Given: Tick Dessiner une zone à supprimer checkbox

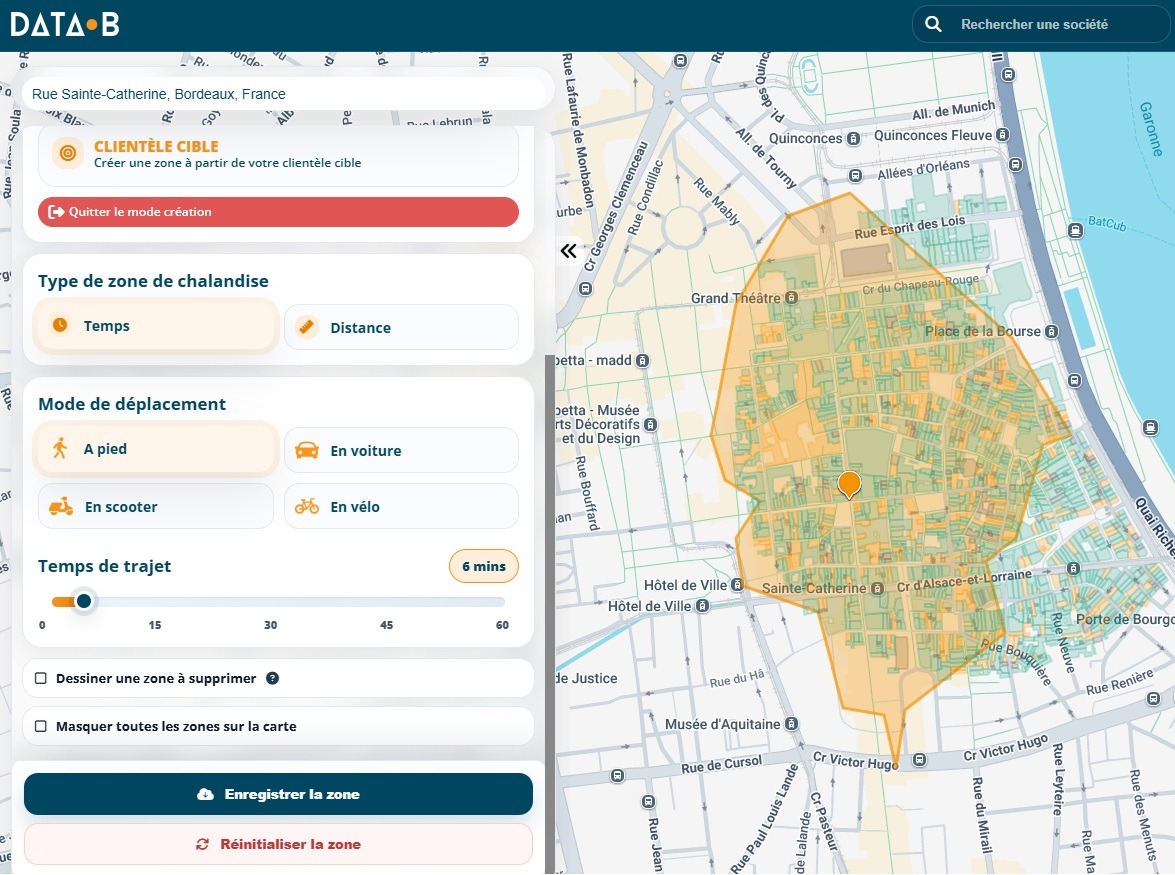Looking at the screenshot, I should pos(41,679).
